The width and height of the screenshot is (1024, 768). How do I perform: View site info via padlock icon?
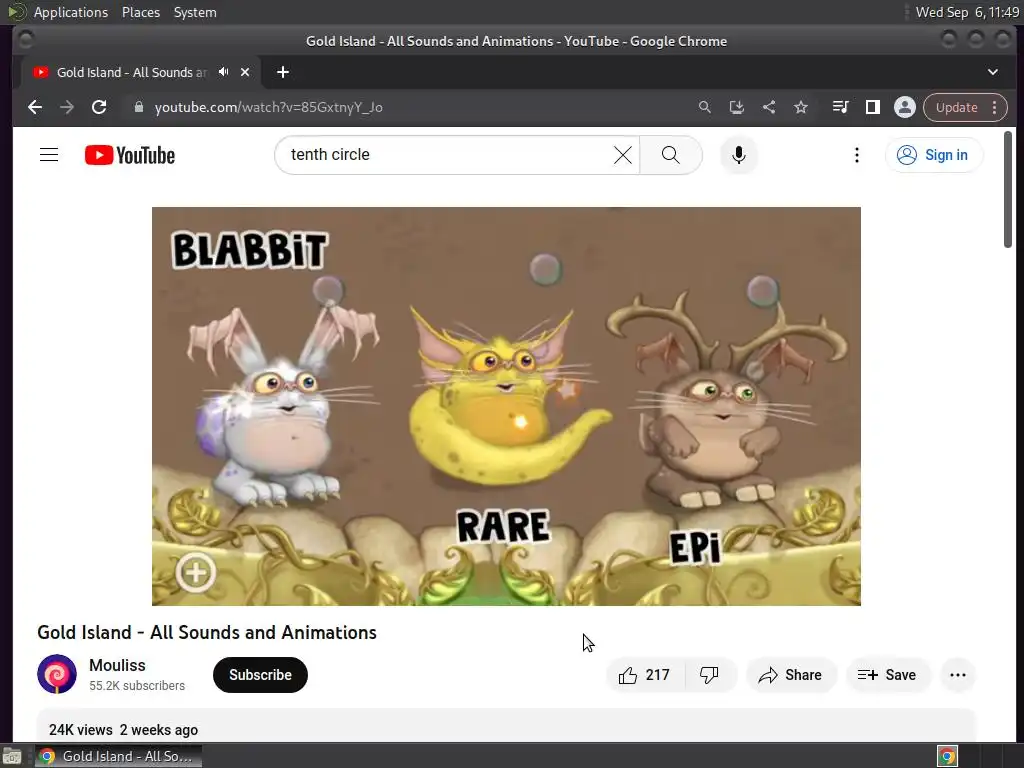(138, 107)
